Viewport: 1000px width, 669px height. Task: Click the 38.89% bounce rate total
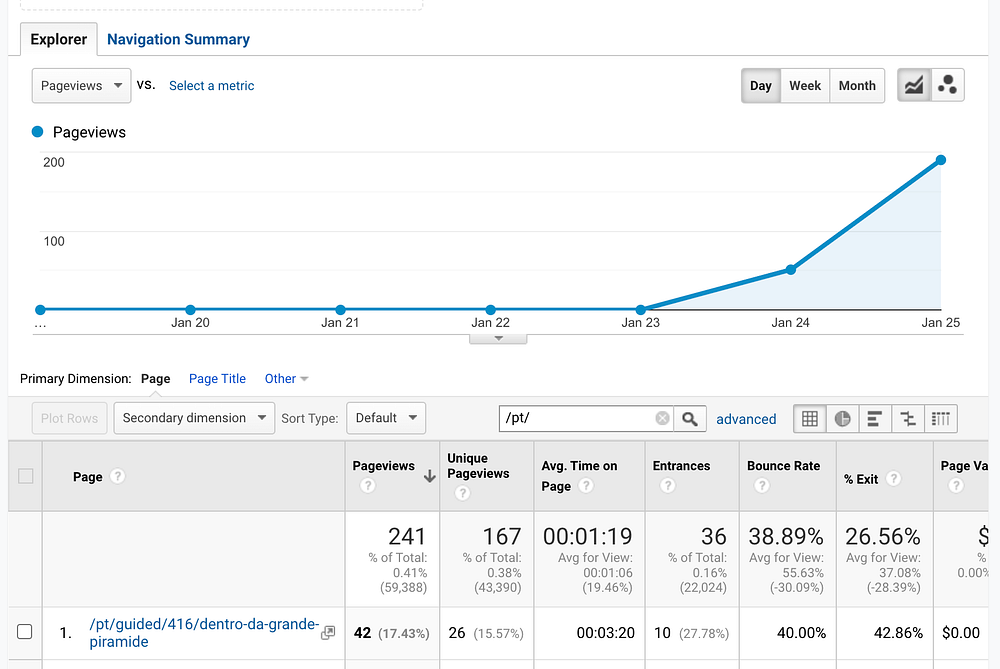pos(786,536)
